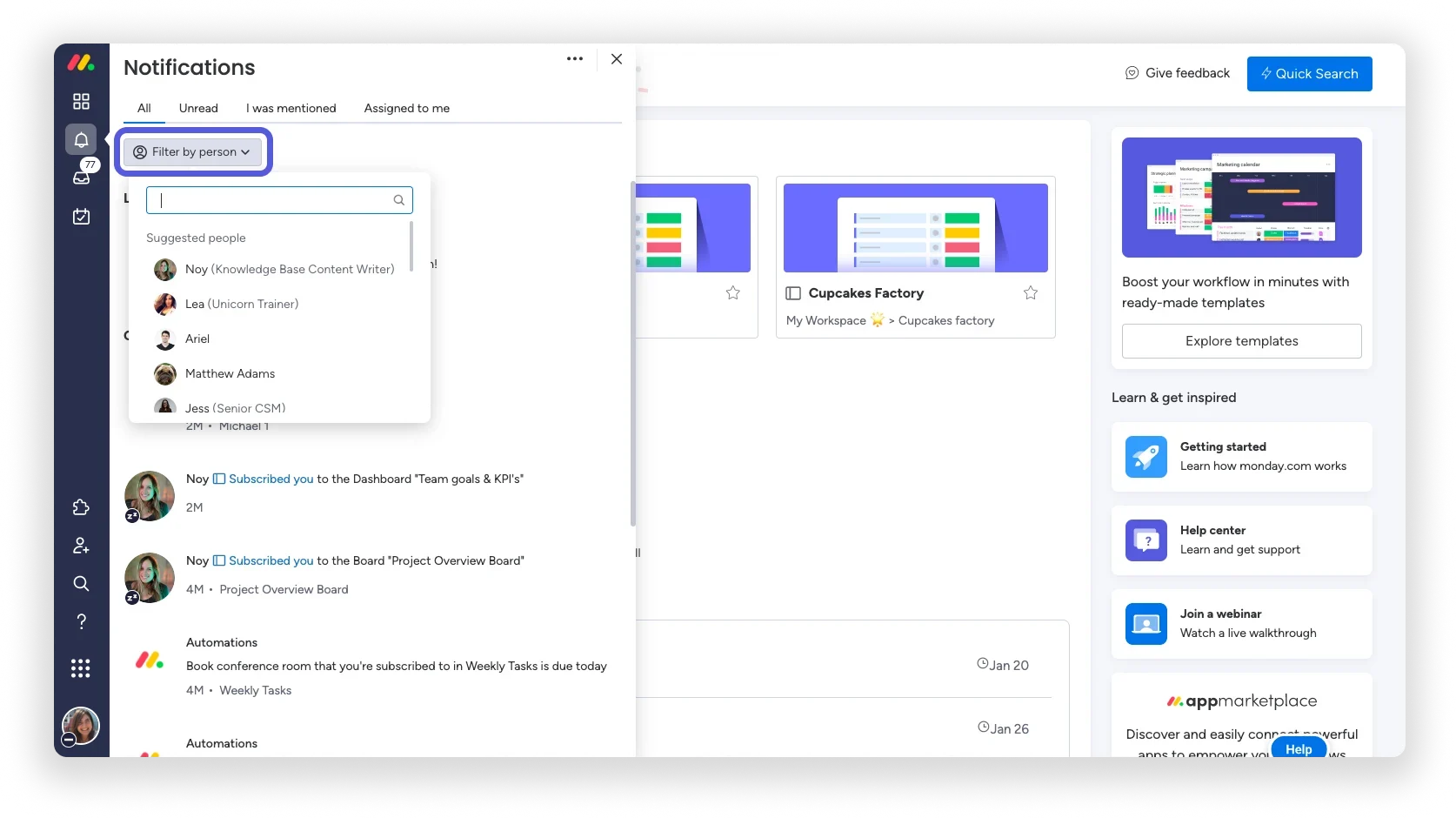This screenshot has height=818, width=1456.
Task: Focus the person search input field
Action: [279, 200]
